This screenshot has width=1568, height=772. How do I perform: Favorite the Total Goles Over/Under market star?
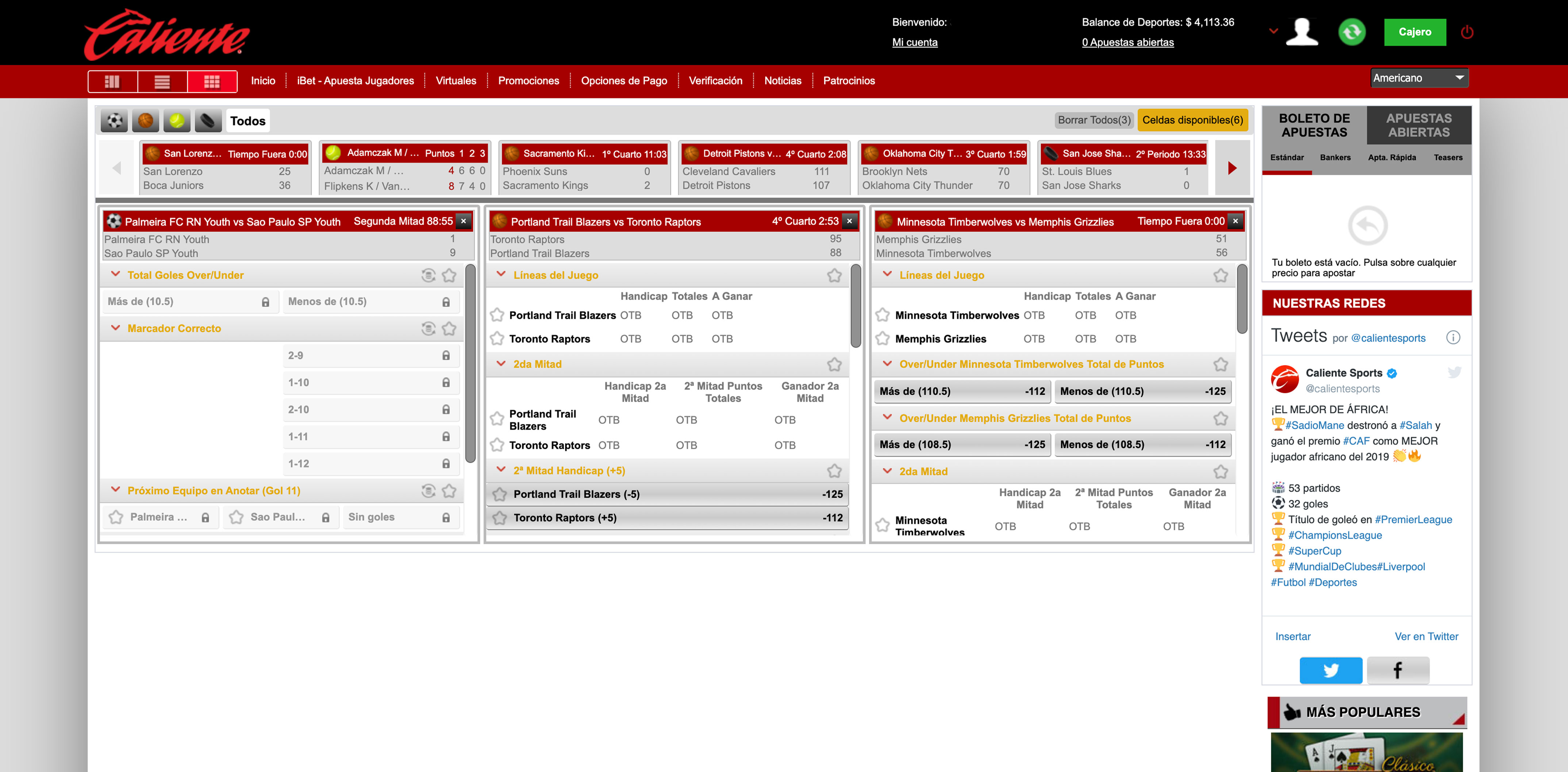click(x=449, y=275)
